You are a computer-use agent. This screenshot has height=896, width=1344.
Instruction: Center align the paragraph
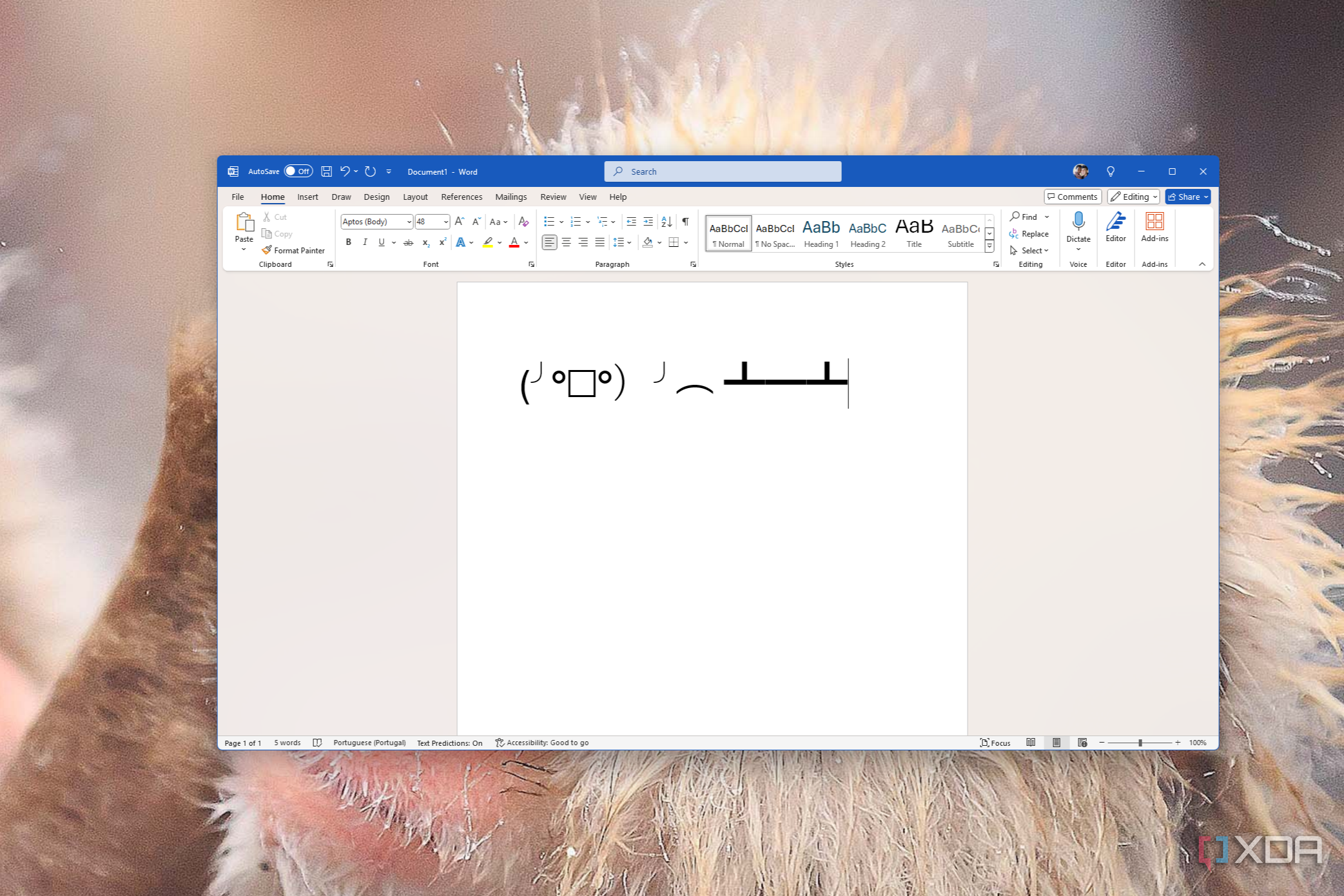click(566, 242)
